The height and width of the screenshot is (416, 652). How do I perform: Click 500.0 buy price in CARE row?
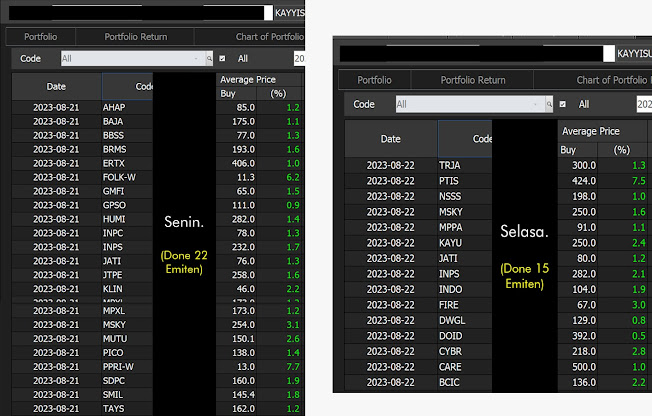point(584,367)
